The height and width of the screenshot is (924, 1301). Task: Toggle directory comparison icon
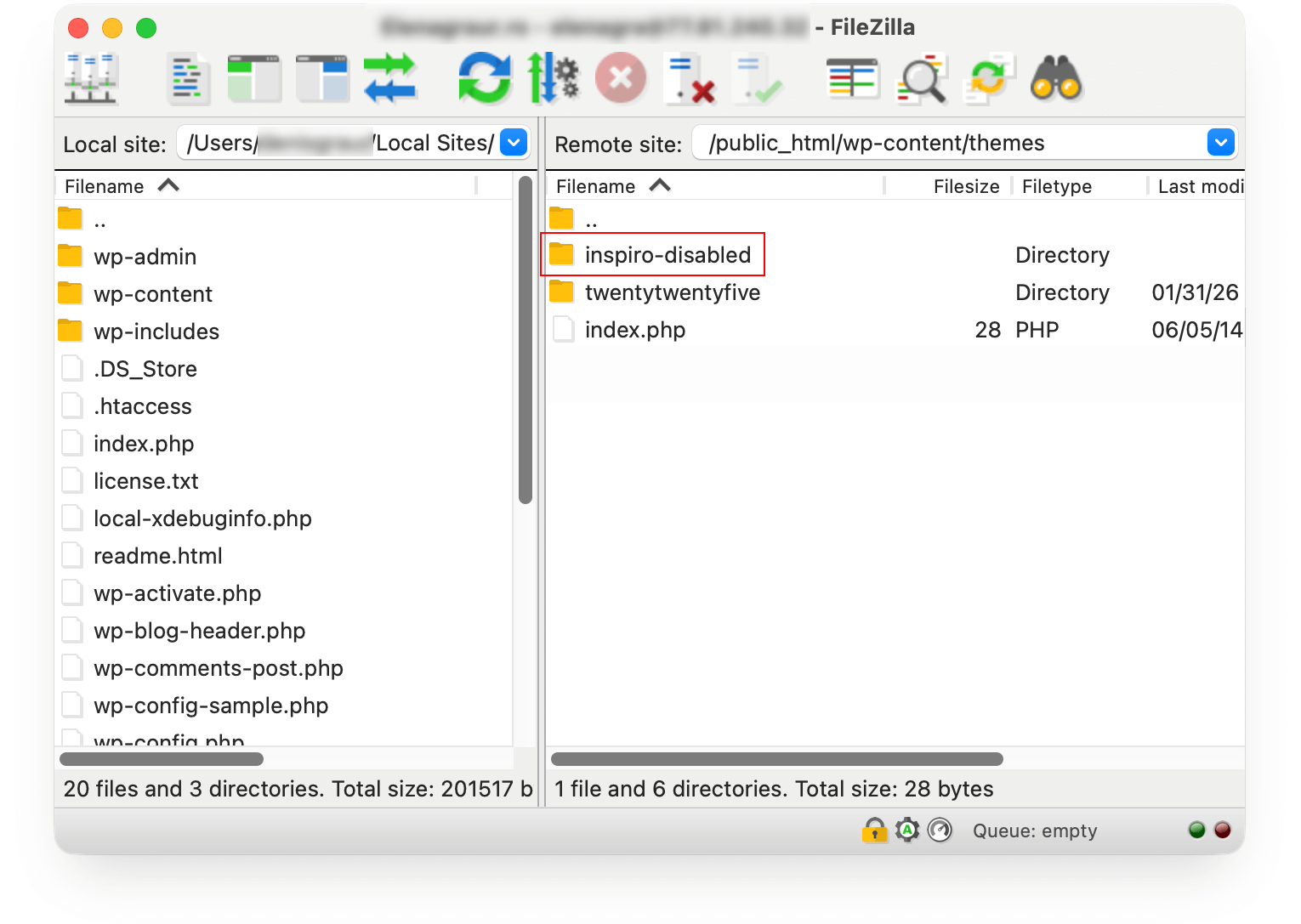(921, 79)
